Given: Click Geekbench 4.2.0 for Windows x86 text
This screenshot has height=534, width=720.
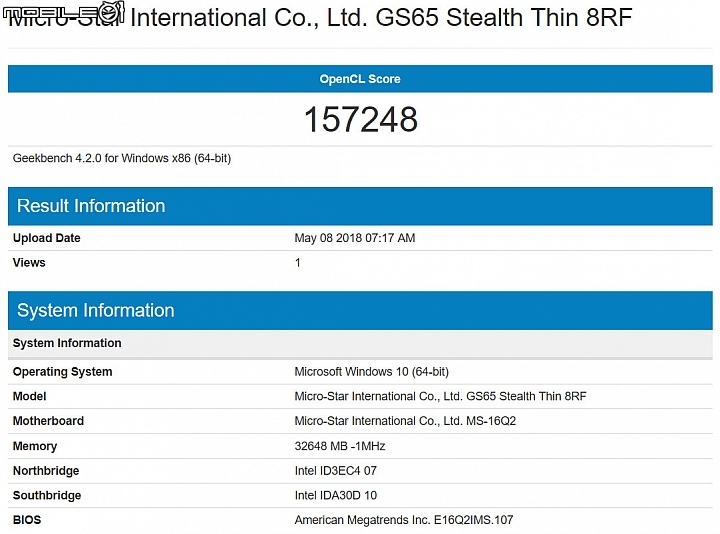Looking at the screenshot, I should 122,158.
